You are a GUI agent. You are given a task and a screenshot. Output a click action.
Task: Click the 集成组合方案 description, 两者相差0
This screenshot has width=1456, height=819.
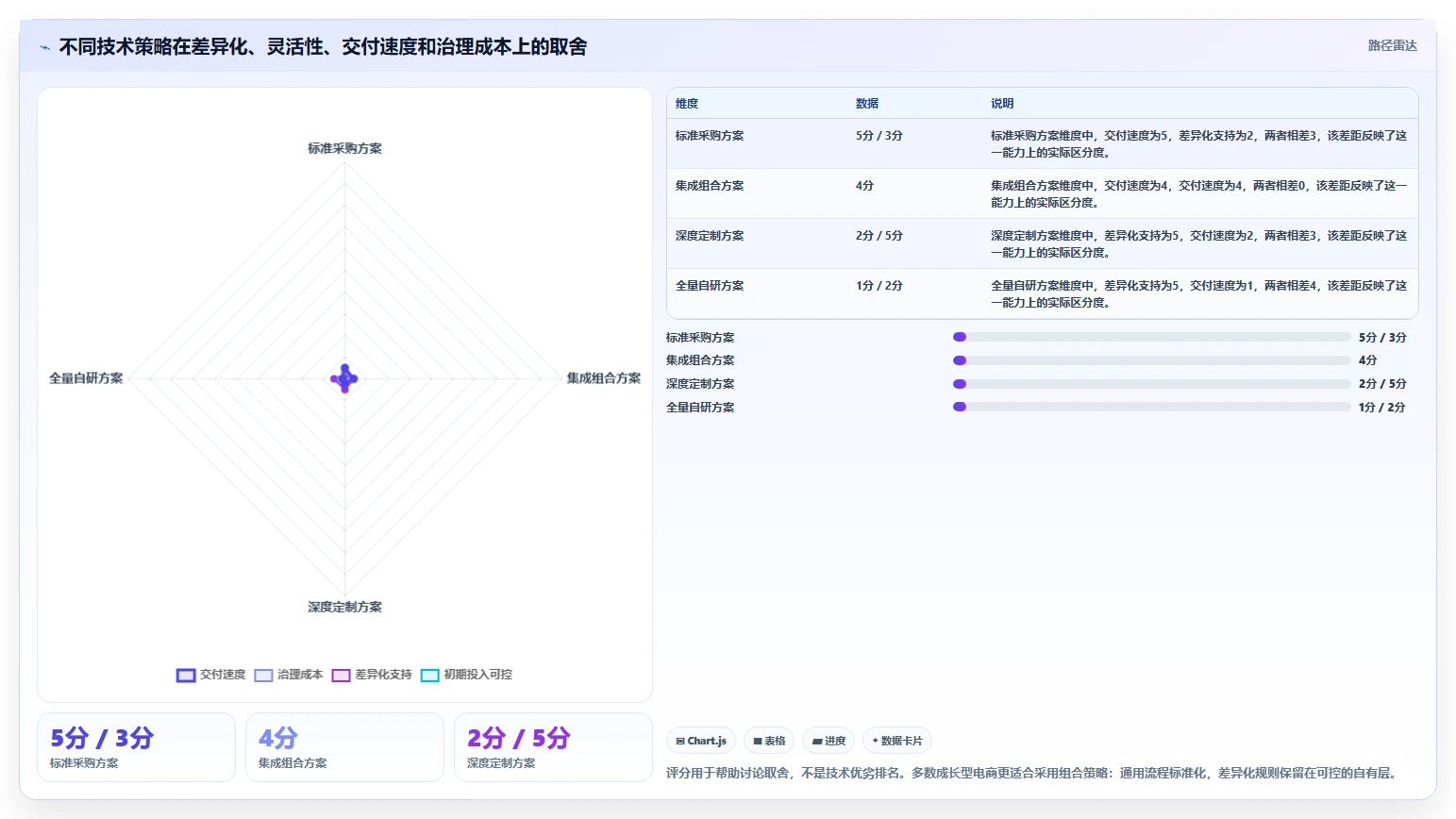[x=1198, y=194]
